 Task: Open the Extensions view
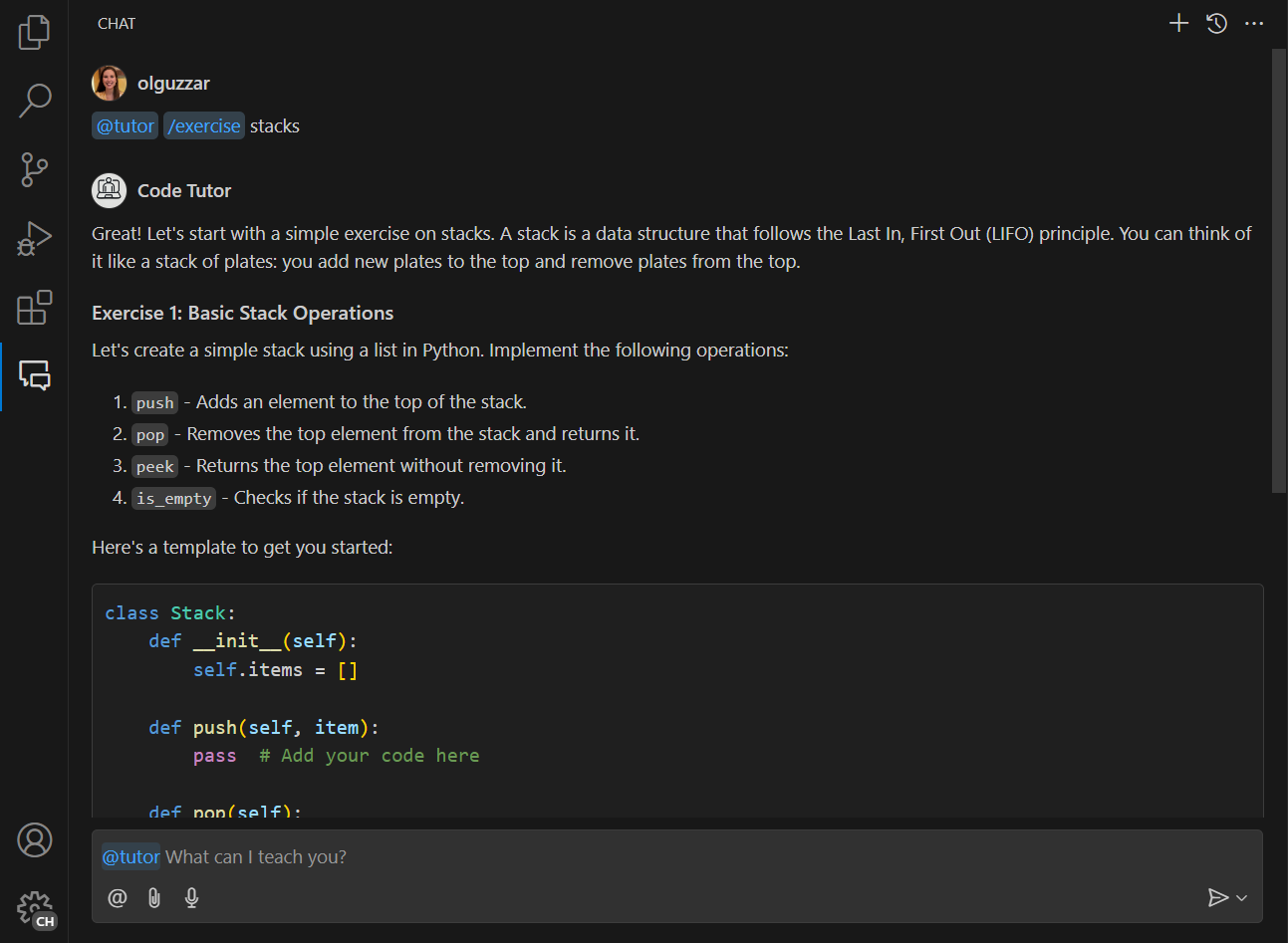(34, 308)
